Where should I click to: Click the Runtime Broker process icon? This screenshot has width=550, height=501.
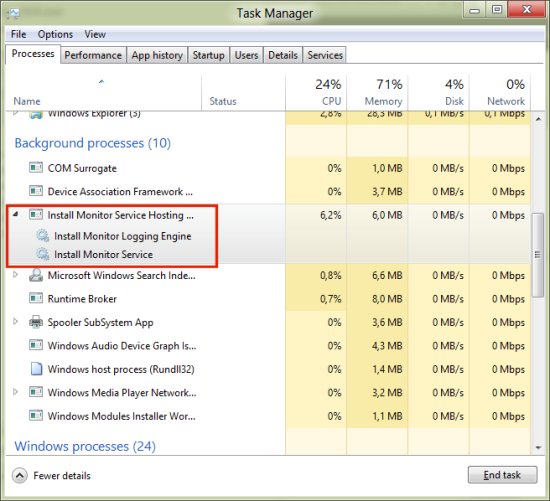pos(36,299)
